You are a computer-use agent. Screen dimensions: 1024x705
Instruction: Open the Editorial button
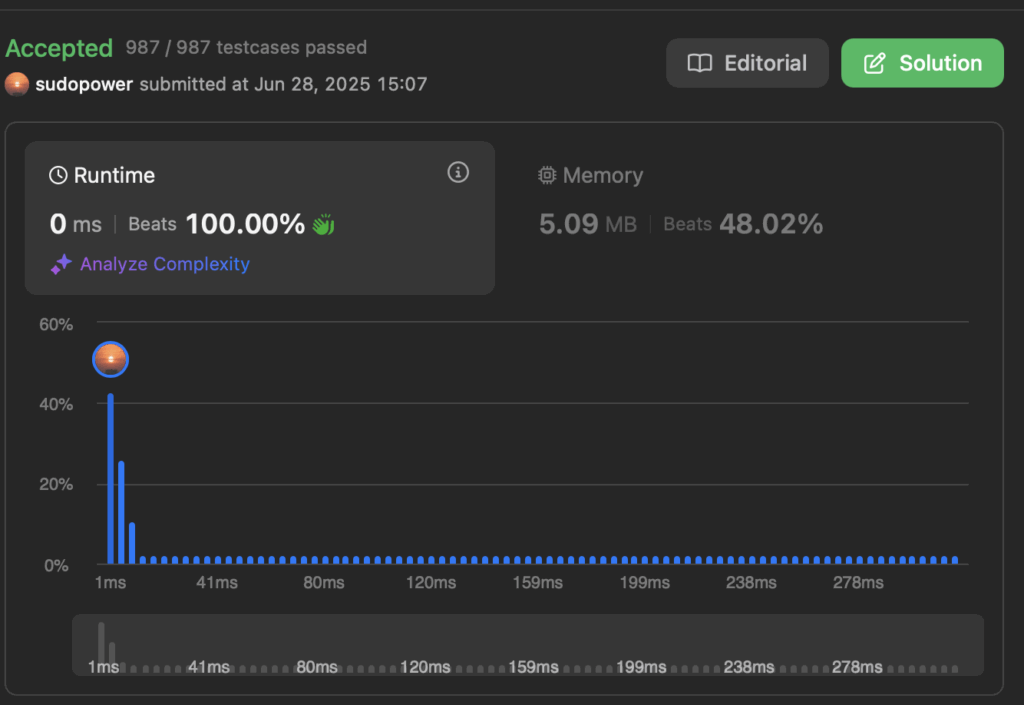point(747,63)
